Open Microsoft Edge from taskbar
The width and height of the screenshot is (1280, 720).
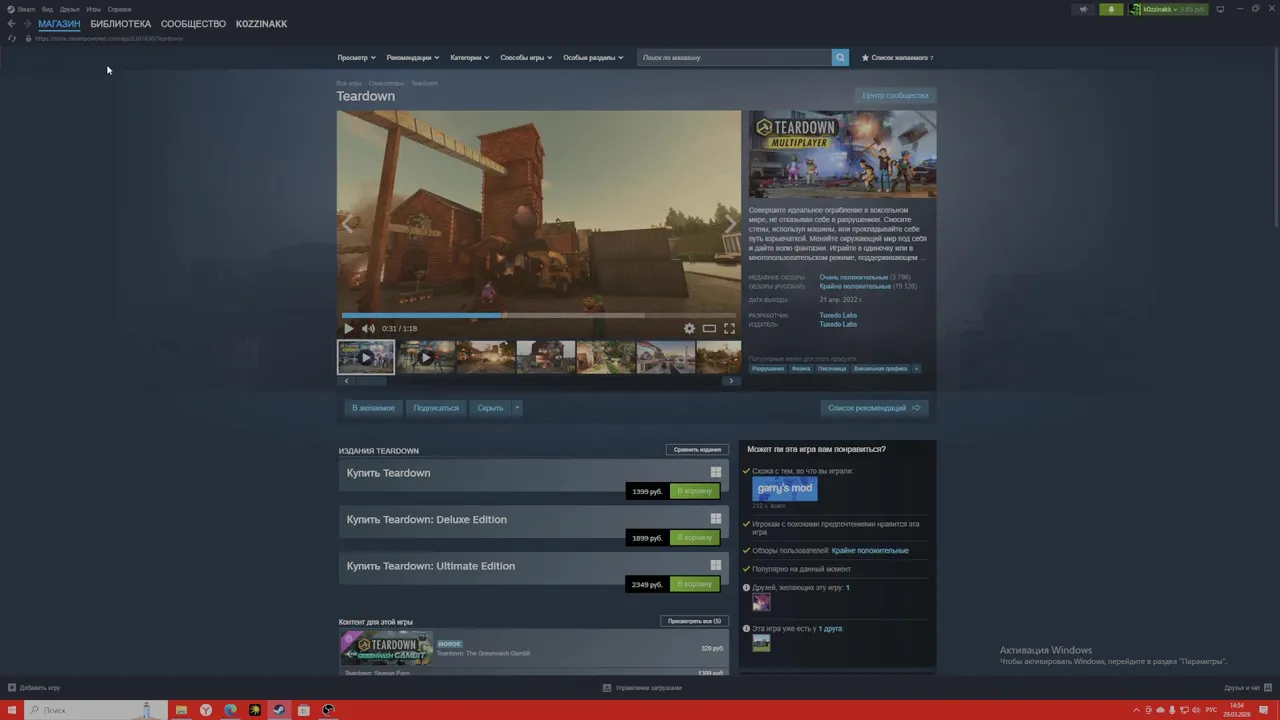click(230, 710)
